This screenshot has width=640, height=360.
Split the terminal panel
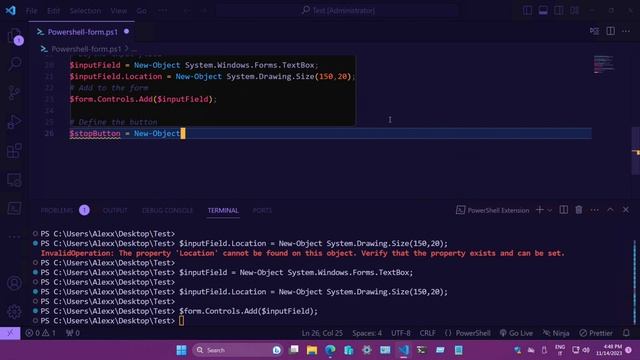coord(564,210)
